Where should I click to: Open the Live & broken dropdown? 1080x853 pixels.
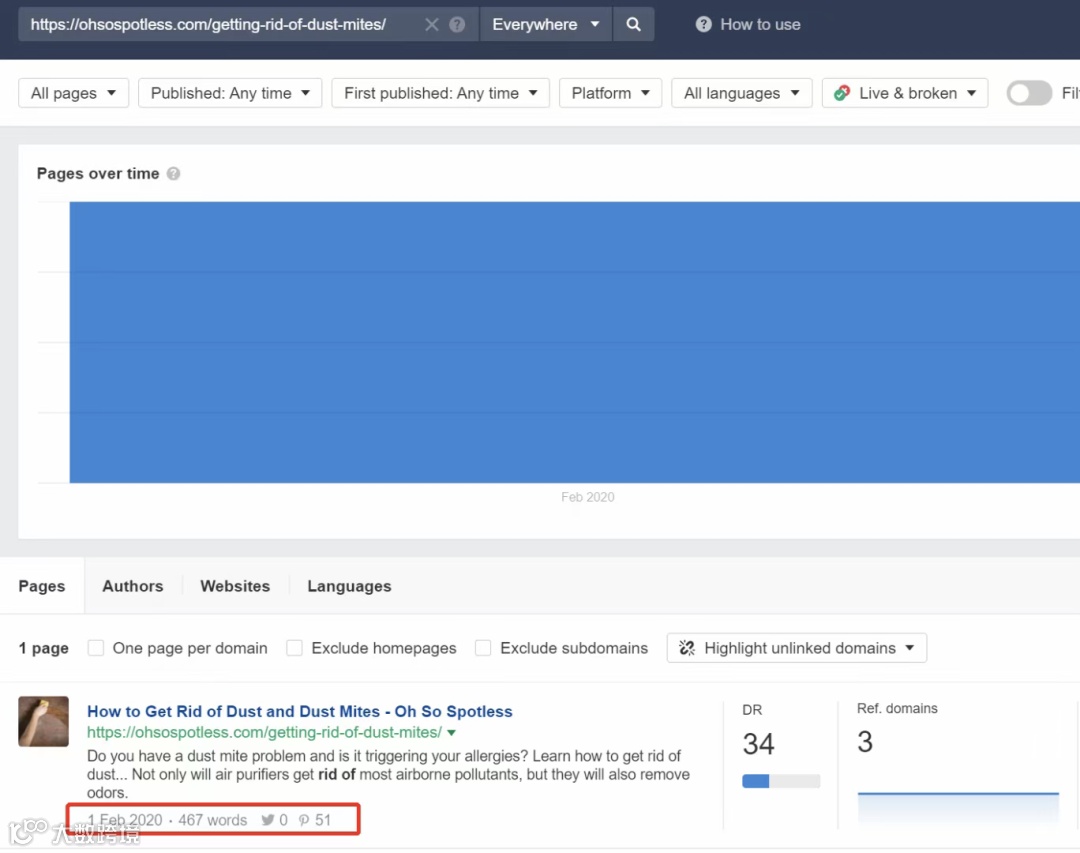[x=904, y=93]
